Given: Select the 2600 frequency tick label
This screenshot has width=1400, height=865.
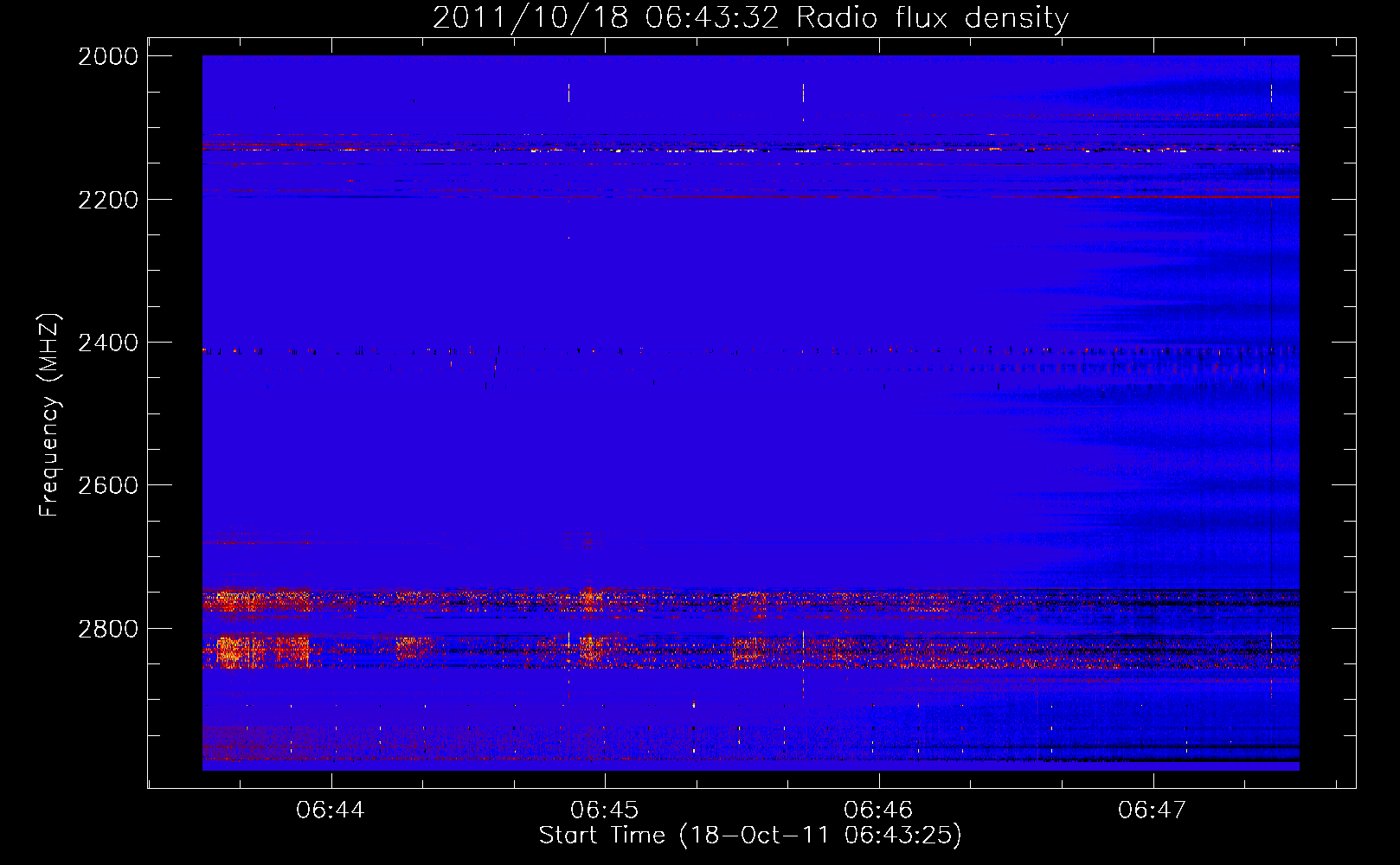Looking at the screenshot, I should pyautogui.click(x=108, y=485).
